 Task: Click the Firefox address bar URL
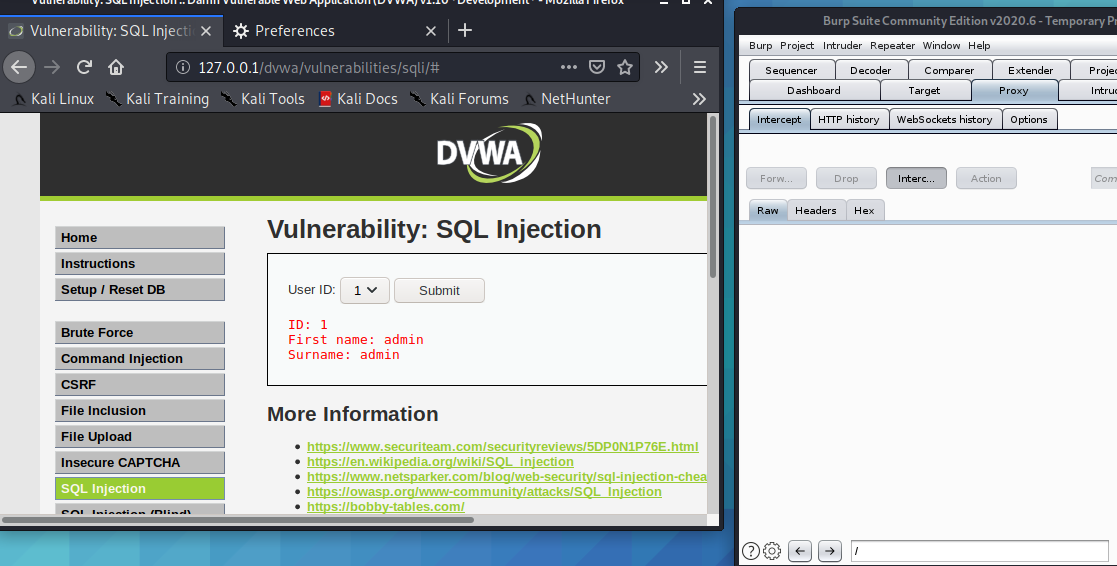coord(318,68)
